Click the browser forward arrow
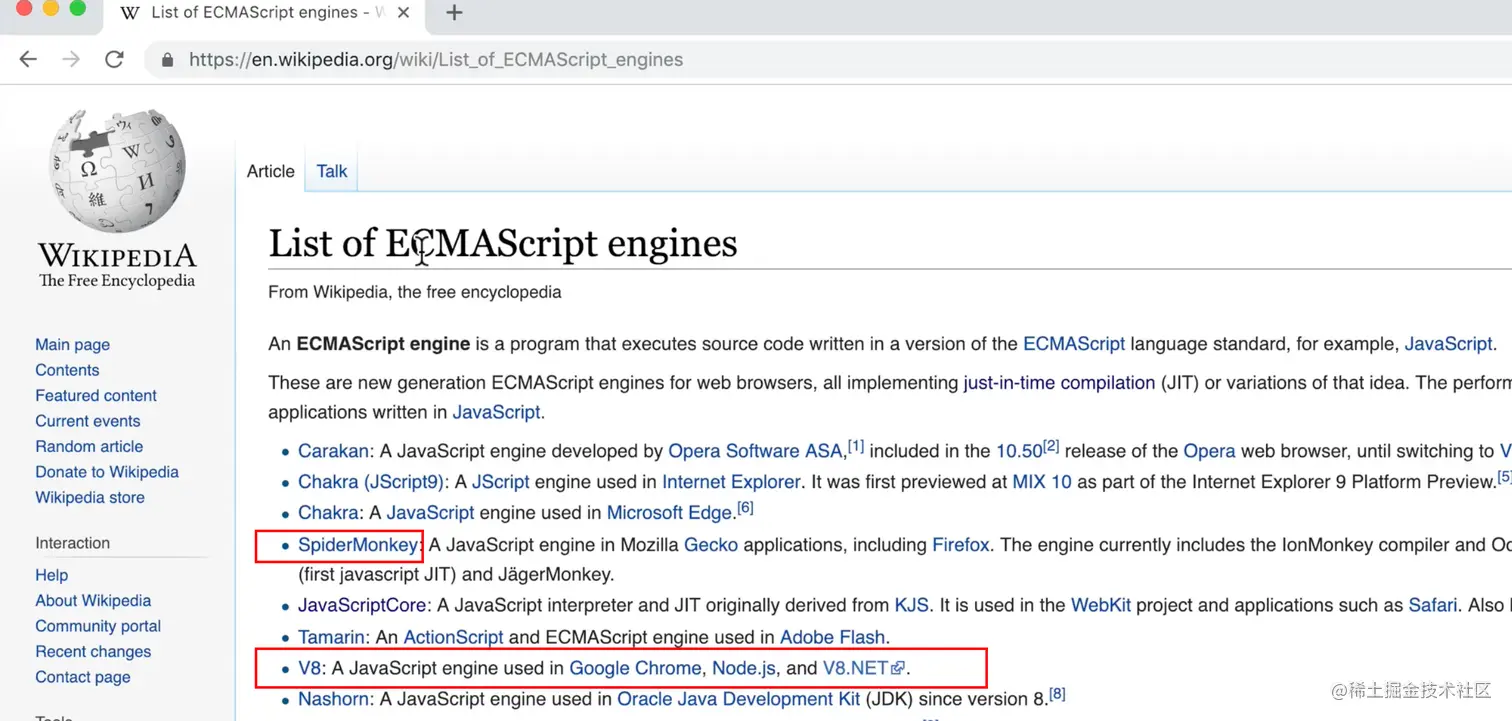Viewport: 1512px width, 721px height. tap(71, 60)
